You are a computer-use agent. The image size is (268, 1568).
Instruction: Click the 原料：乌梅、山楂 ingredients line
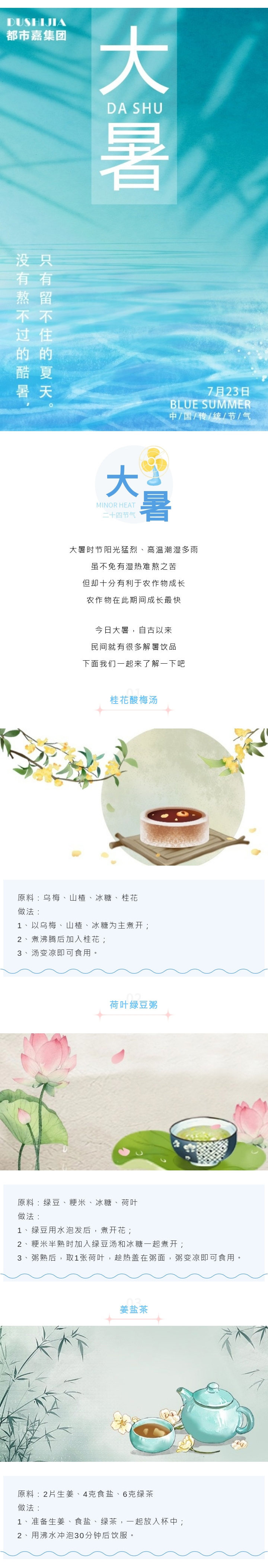coord(78,898)
